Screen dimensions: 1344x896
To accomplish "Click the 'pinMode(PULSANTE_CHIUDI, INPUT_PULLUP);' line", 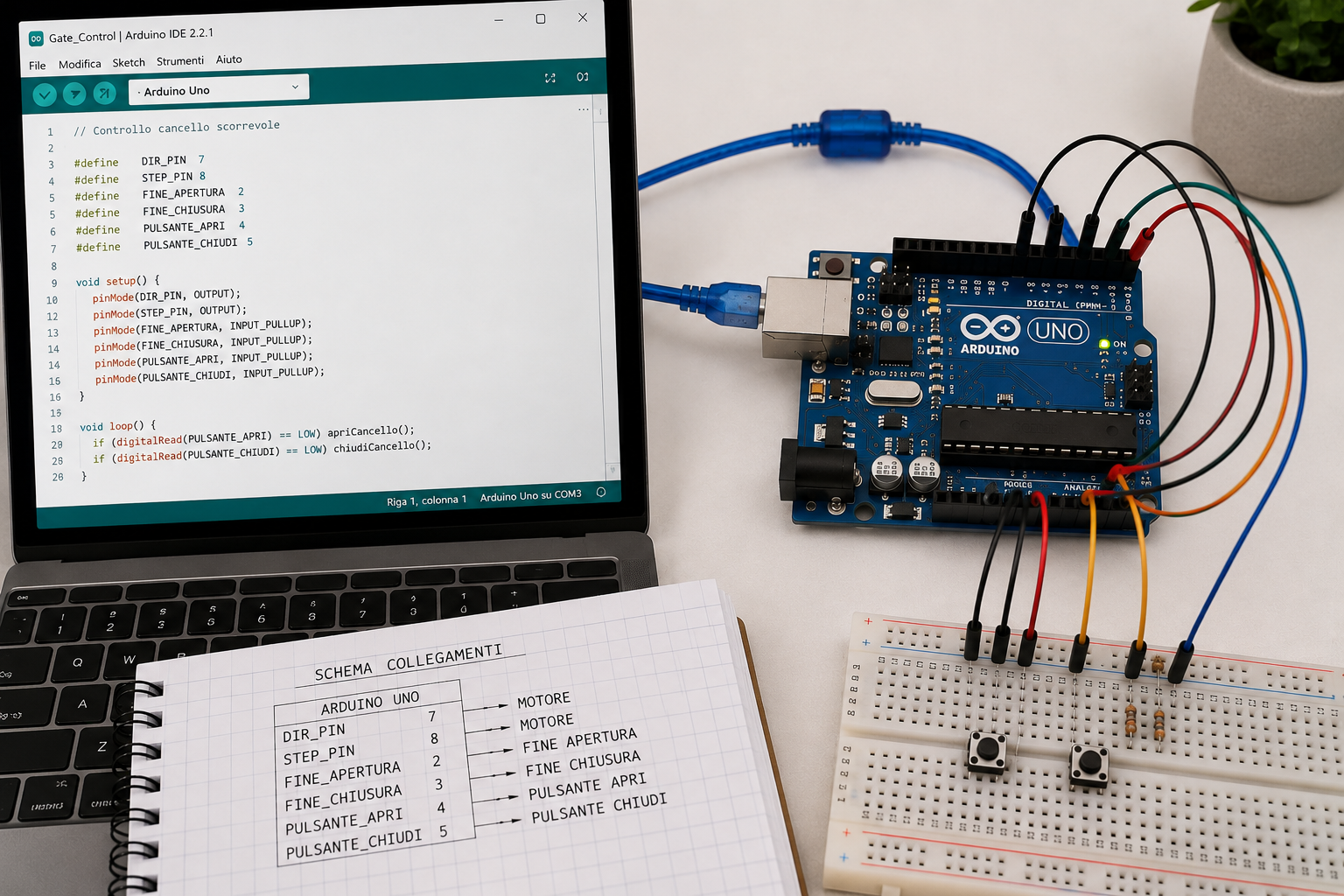I will tap(210, 375).
